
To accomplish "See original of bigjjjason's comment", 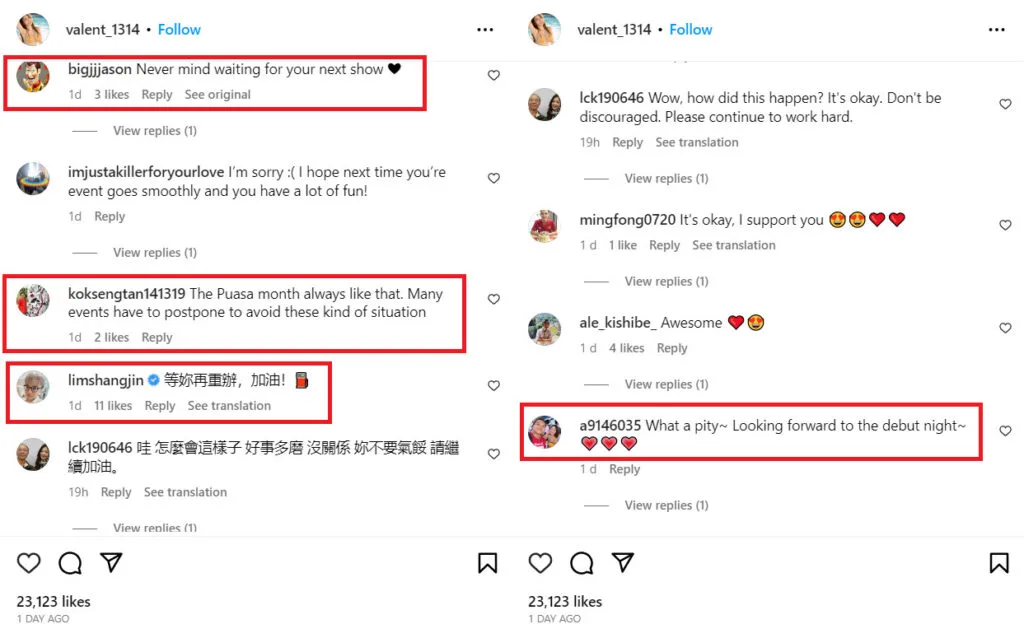I will click(217, 95).
